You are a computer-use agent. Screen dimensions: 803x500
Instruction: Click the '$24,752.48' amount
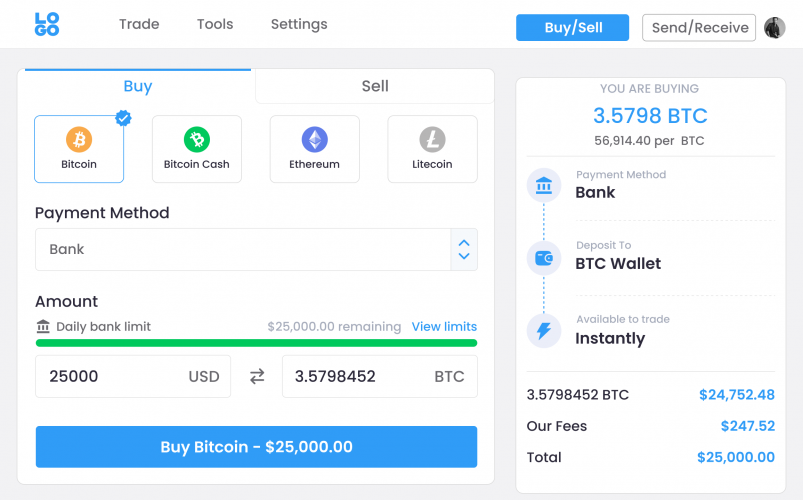(737, 394)
